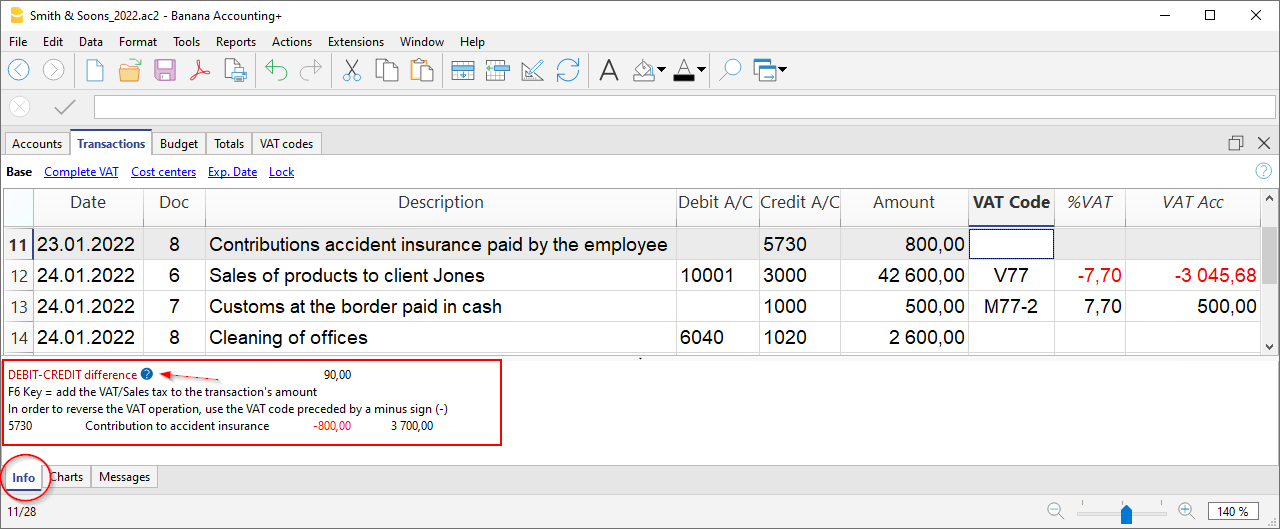Run Recheck accounting with the refresh arrows icon
Image resolution: width=1280 pixels, height=529 pixels.
[x=568, y=70]
